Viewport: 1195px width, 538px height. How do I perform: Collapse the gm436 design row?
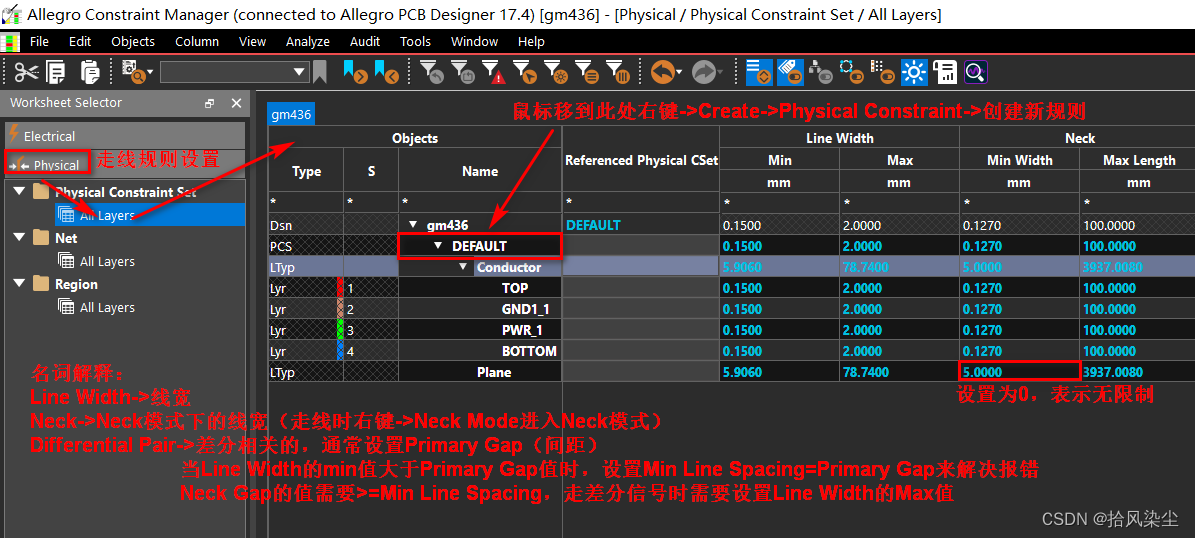tap(413, 225)
